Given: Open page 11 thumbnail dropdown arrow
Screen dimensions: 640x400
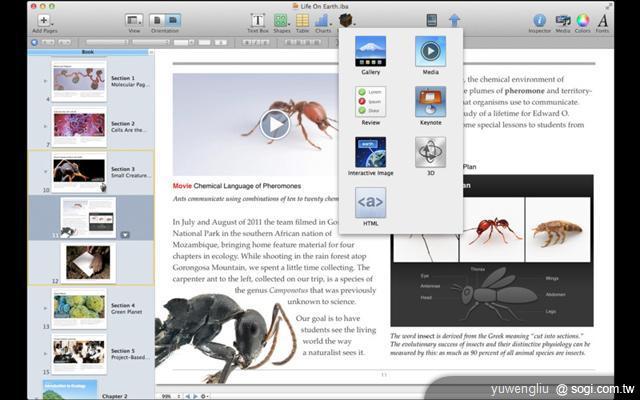Looking at the screenshot, I should (x=125, y=235).
